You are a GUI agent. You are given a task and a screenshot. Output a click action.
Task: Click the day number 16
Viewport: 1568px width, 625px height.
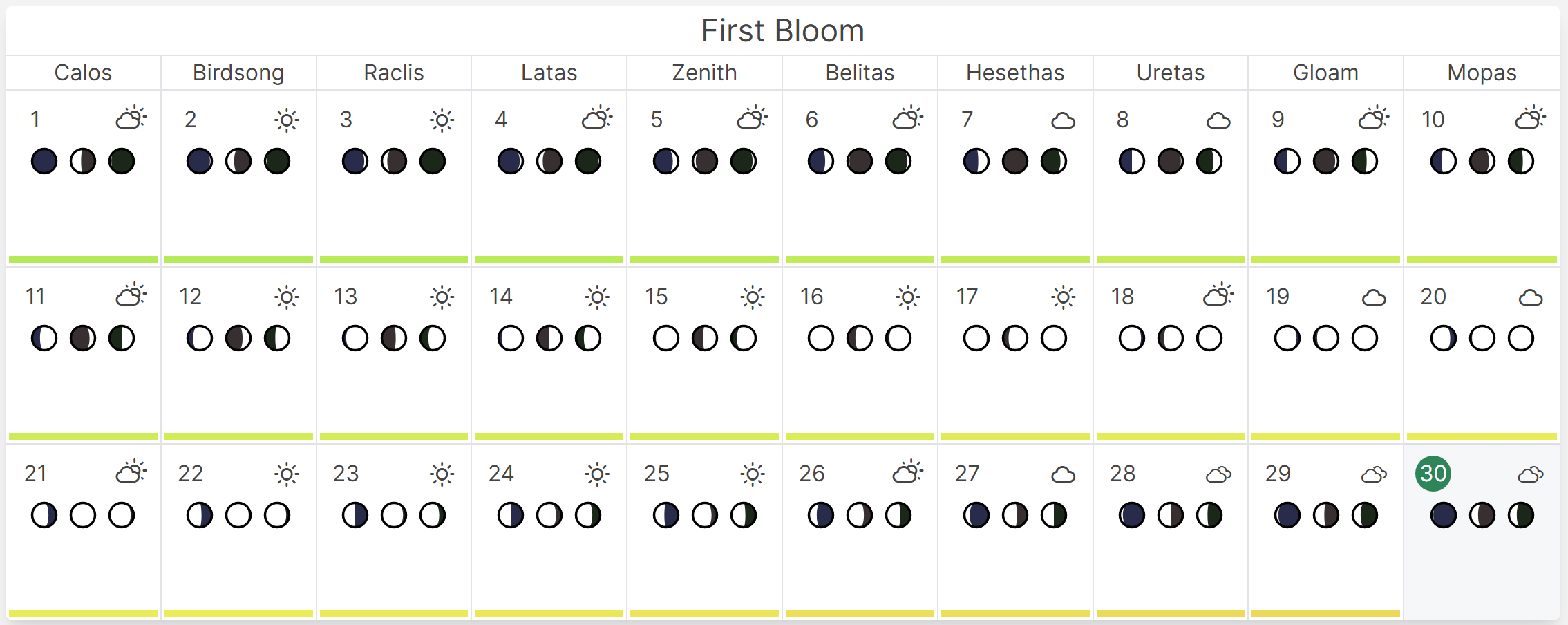(x=811, y=297)
